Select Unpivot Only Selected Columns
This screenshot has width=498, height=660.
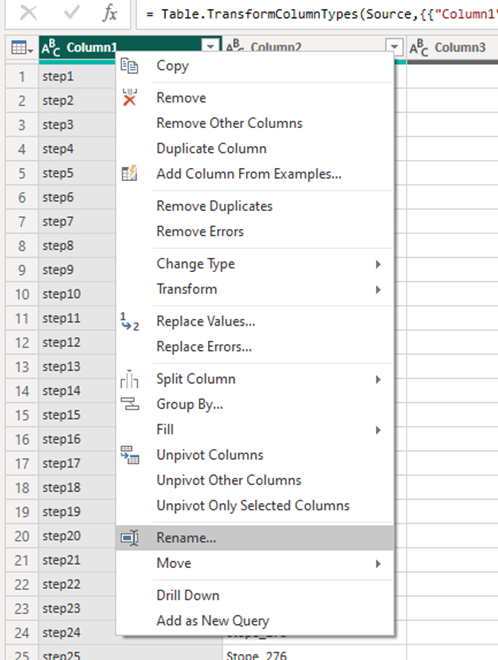pyautogui.click(x=253, y=506)
